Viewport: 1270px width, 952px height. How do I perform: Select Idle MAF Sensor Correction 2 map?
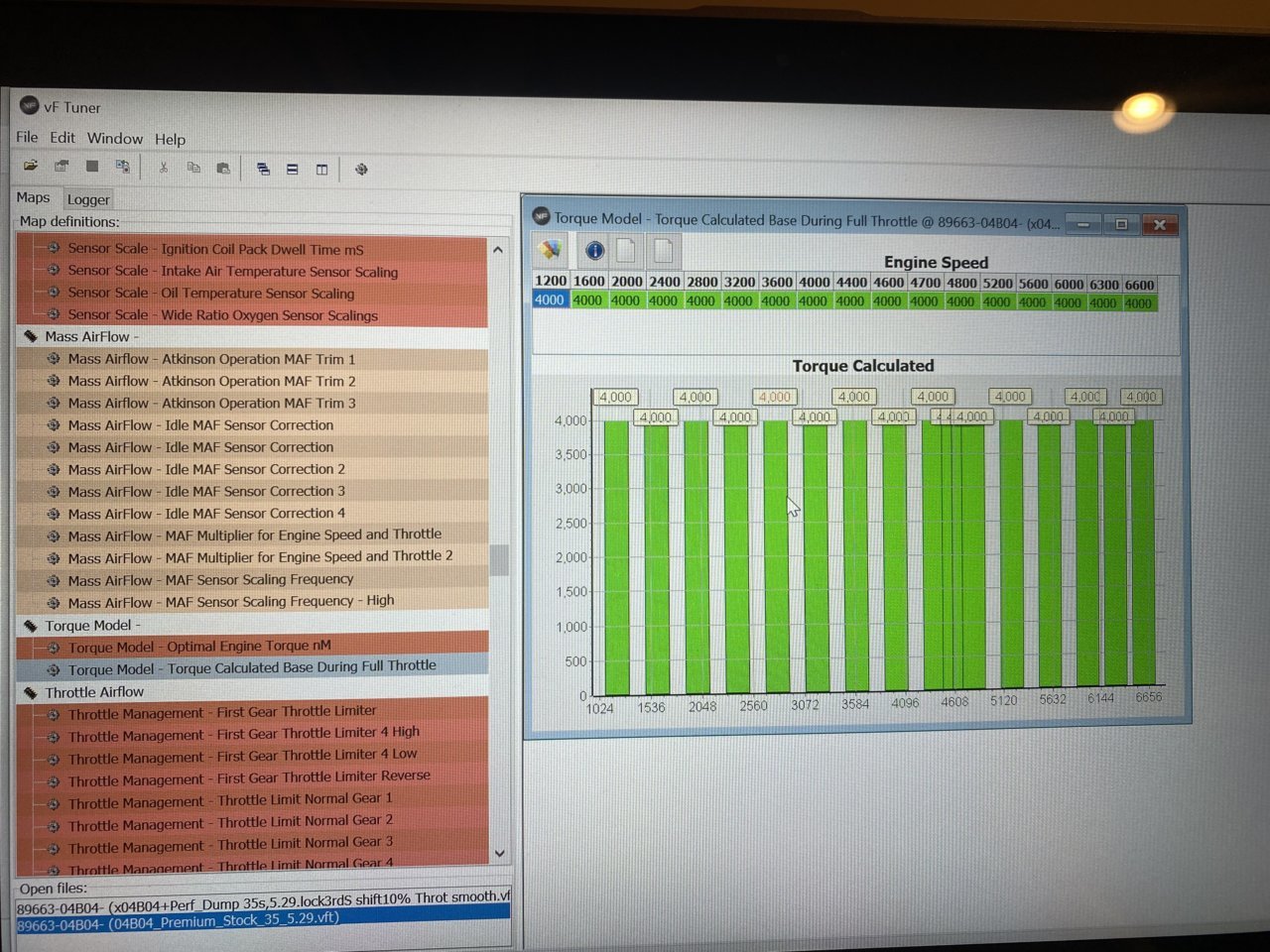206,469
